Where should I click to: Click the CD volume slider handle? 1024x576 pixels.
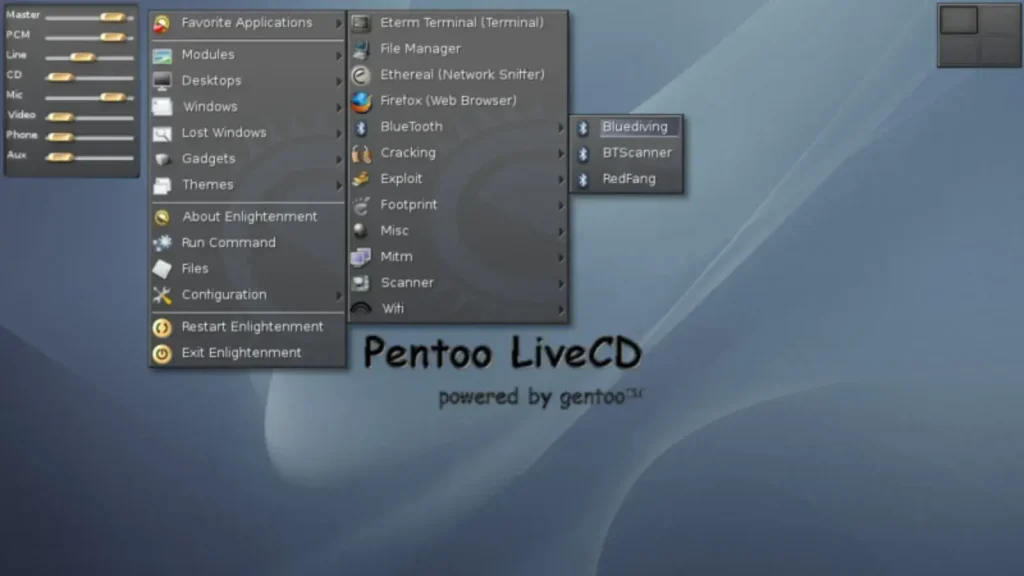(x=60, y=77)
